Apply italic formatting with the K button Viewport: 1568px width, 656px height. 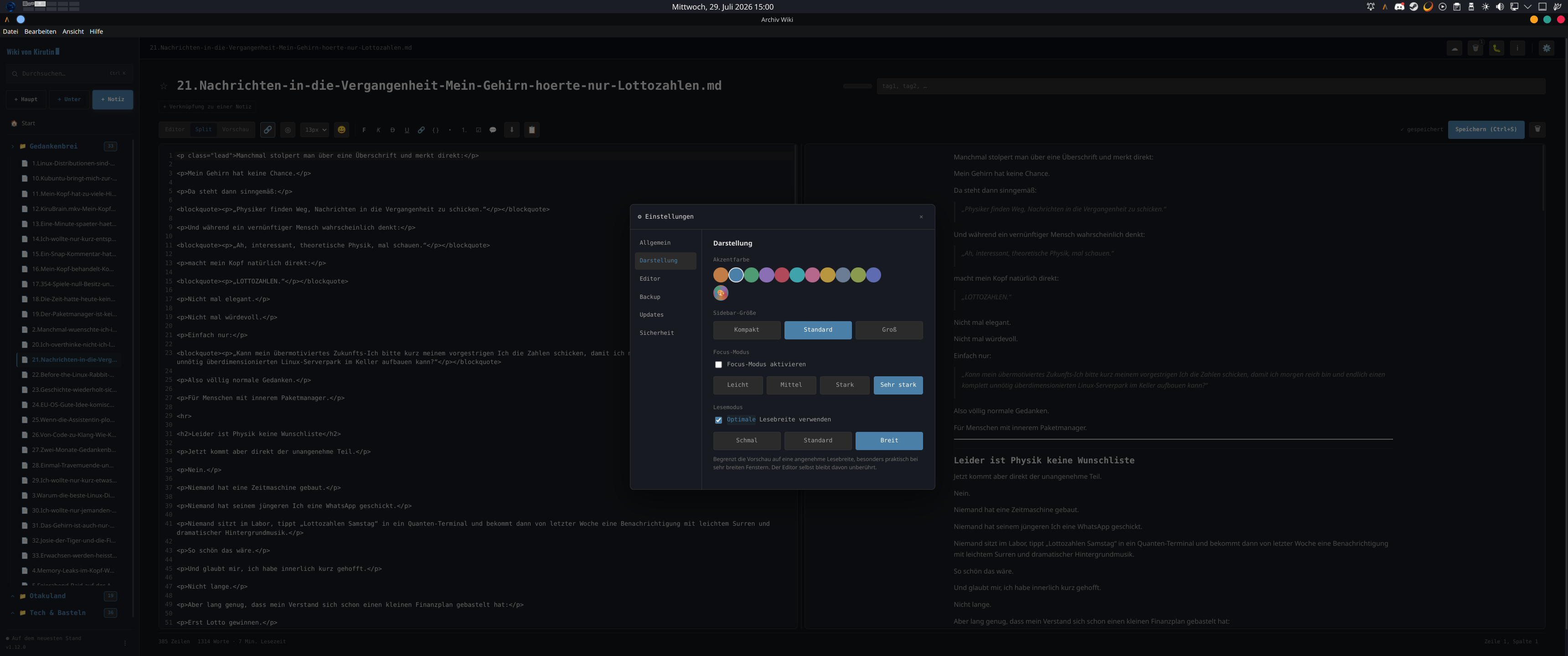coord(378,130)
